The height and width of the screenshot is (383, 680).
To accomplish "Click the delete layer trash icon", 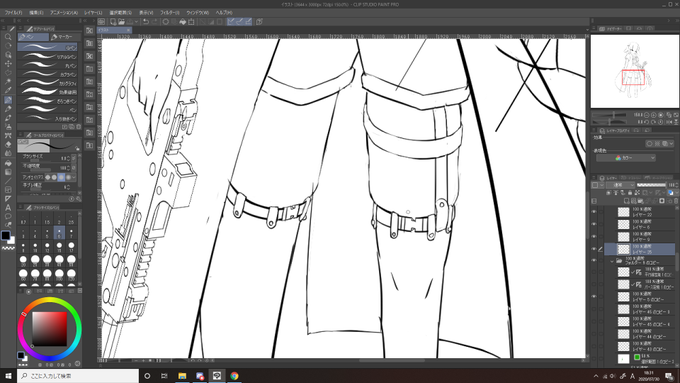I will tap(676, 201).
